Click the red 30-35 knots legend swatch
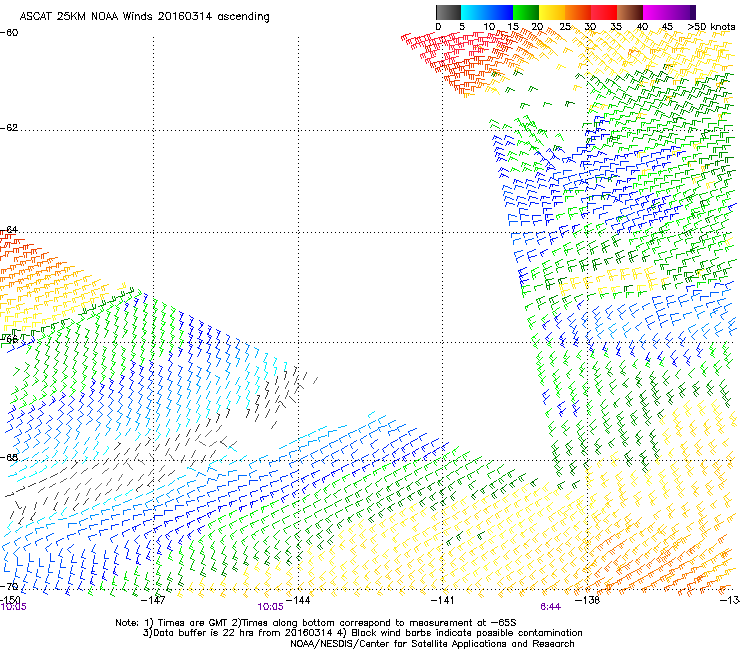Viewport: 740px width, 650px height. (604, 12)
